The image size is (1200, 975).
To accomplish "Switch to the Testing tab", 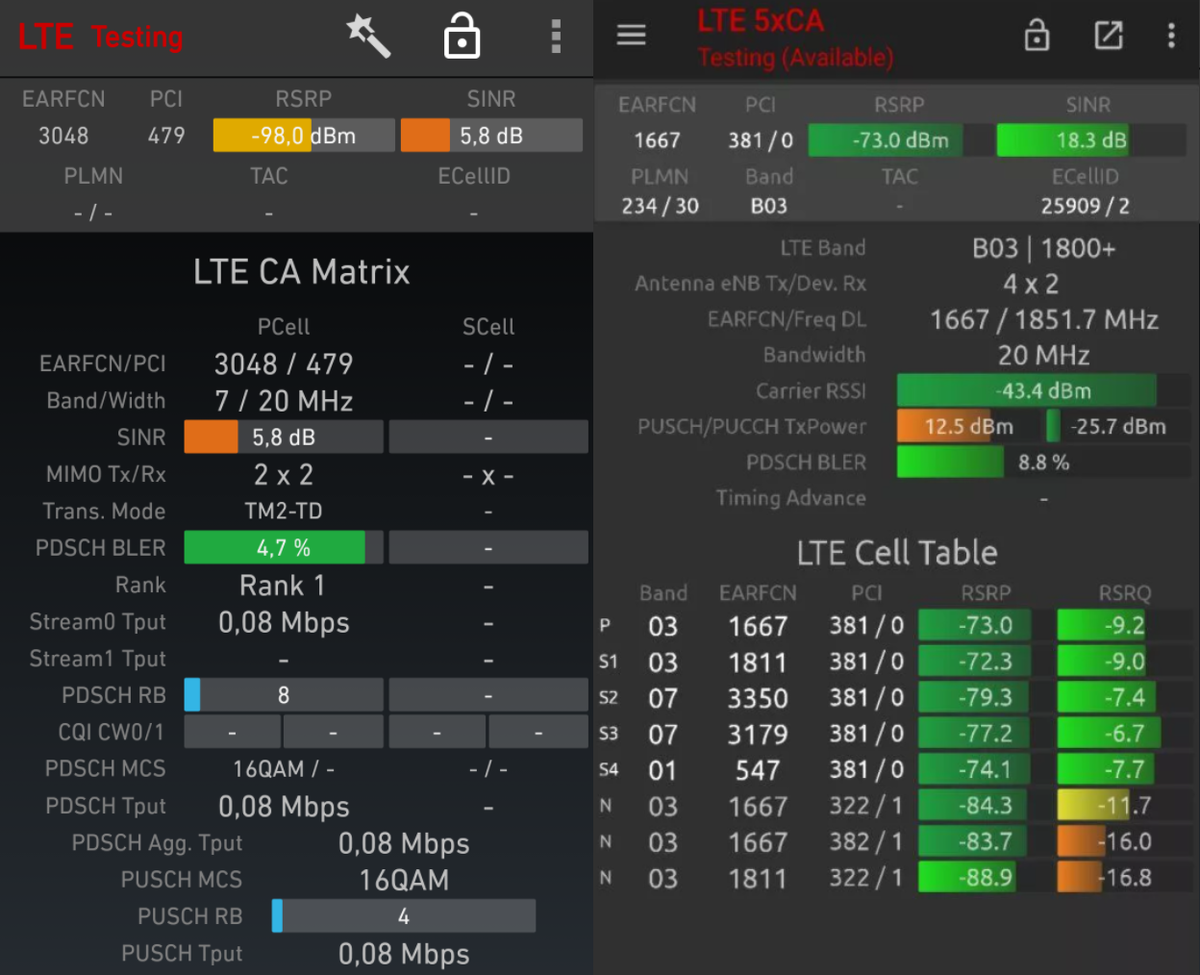I will tap(136, 37).
